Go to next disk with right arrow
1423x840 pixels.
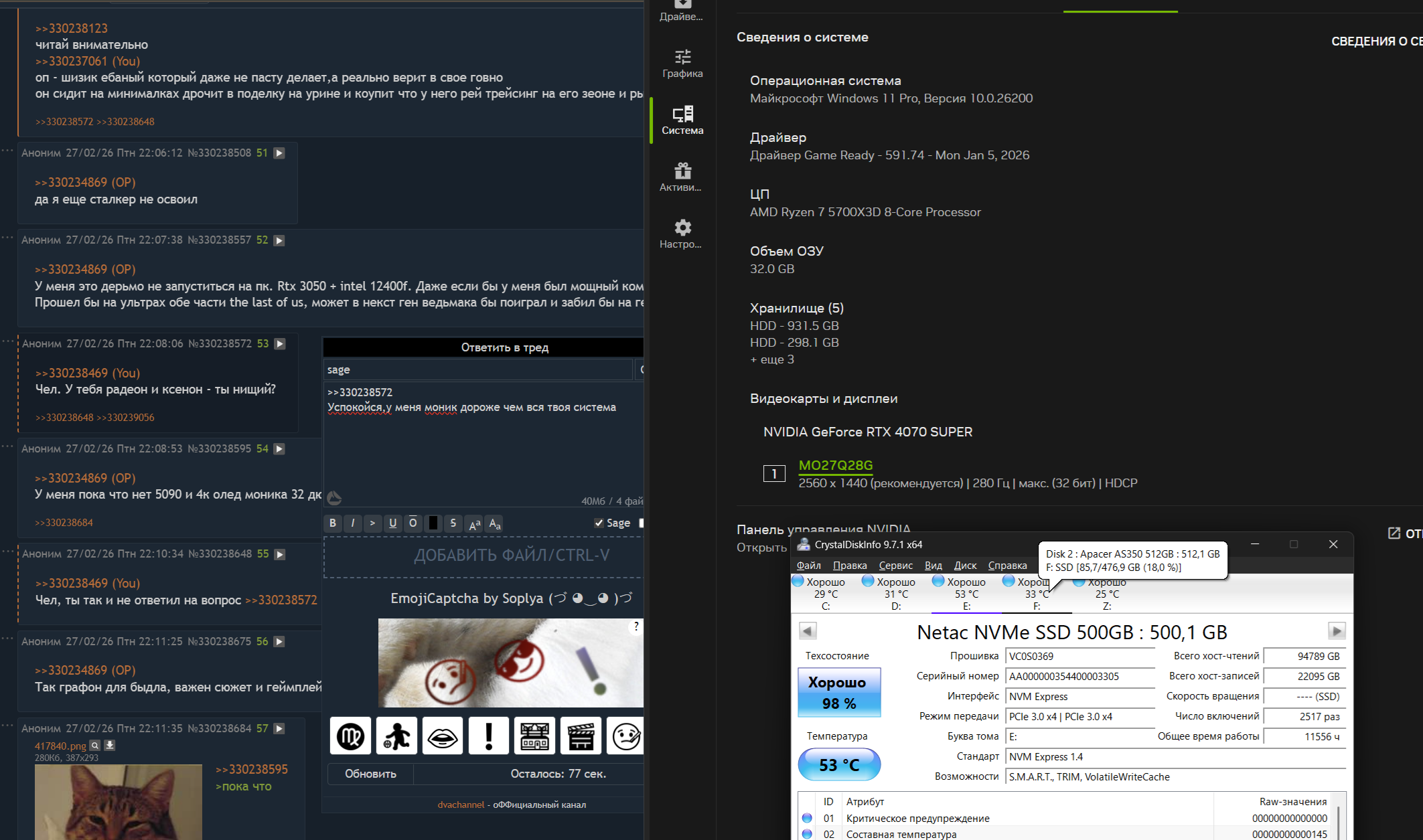pyautogui.click(x=1336, y=631)
